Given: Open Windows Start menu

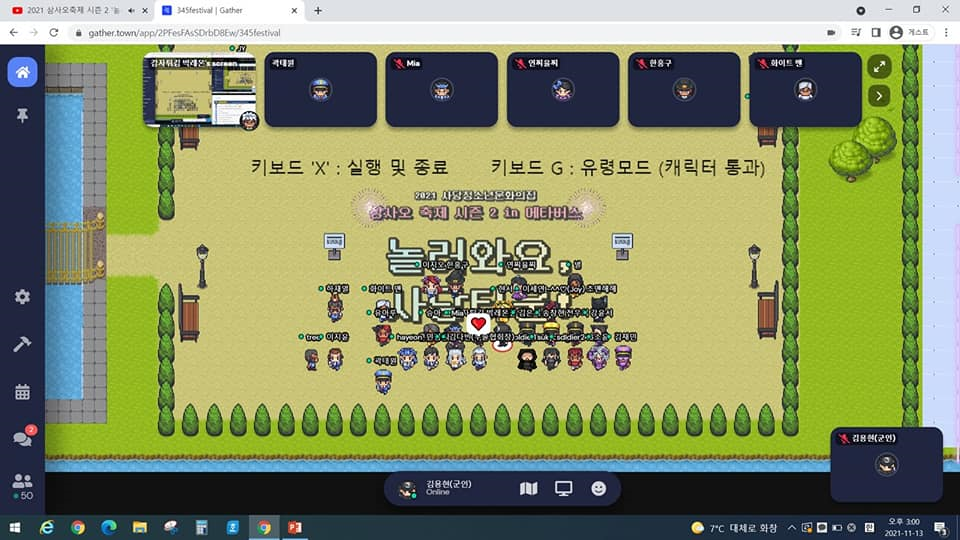Looking at the screenshot, I should (15, 528).
